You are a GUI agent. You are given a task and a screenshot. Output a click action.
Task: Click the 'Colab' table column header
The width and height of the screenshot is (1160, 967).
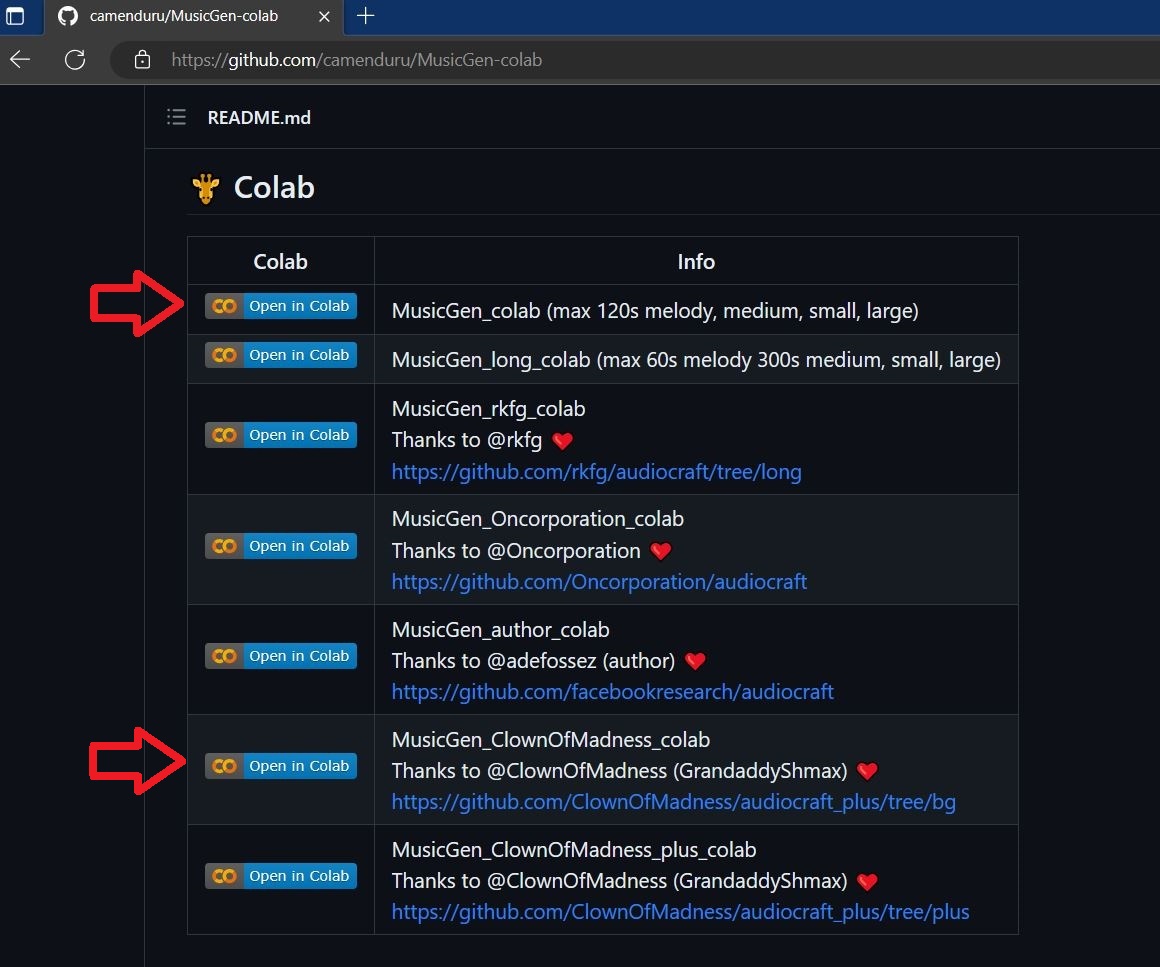point(280,262)
